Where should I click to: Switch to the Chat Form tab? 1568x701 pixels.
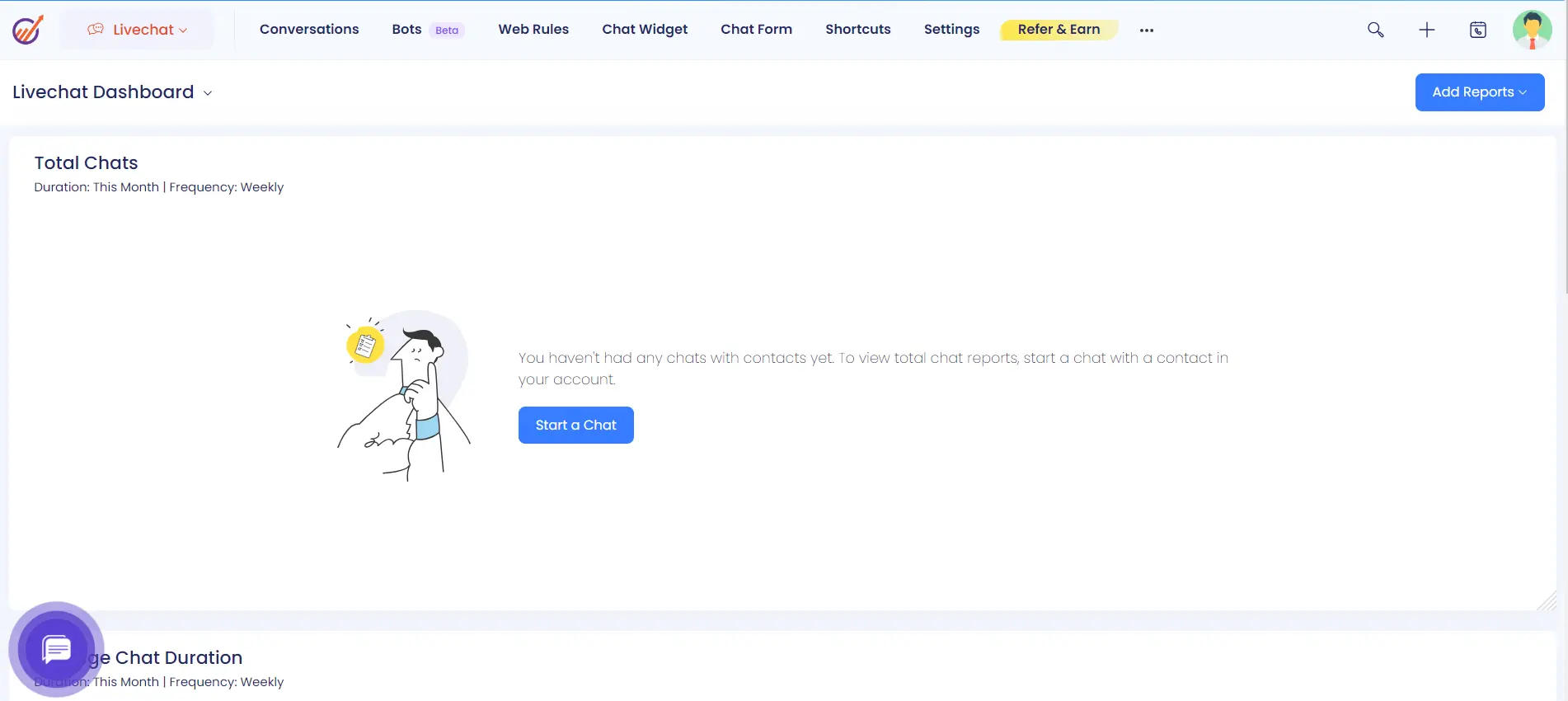[x=756, y=30]
